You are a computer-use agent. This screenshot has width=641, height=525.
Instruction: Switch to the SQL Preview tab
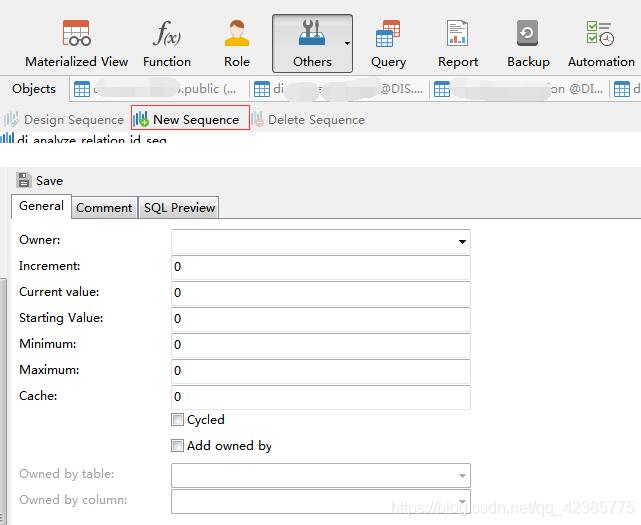(x=179, y=208)
